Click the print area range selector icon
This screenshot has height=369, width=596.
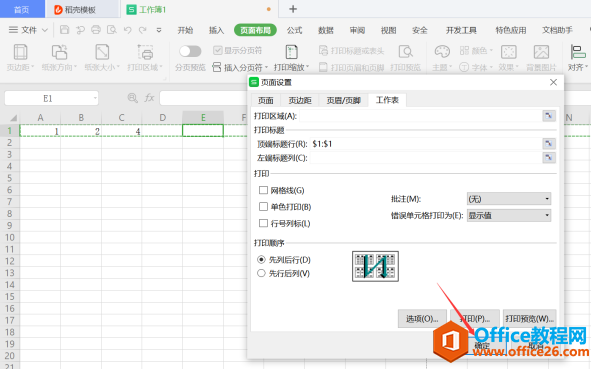tap(548, 116)
